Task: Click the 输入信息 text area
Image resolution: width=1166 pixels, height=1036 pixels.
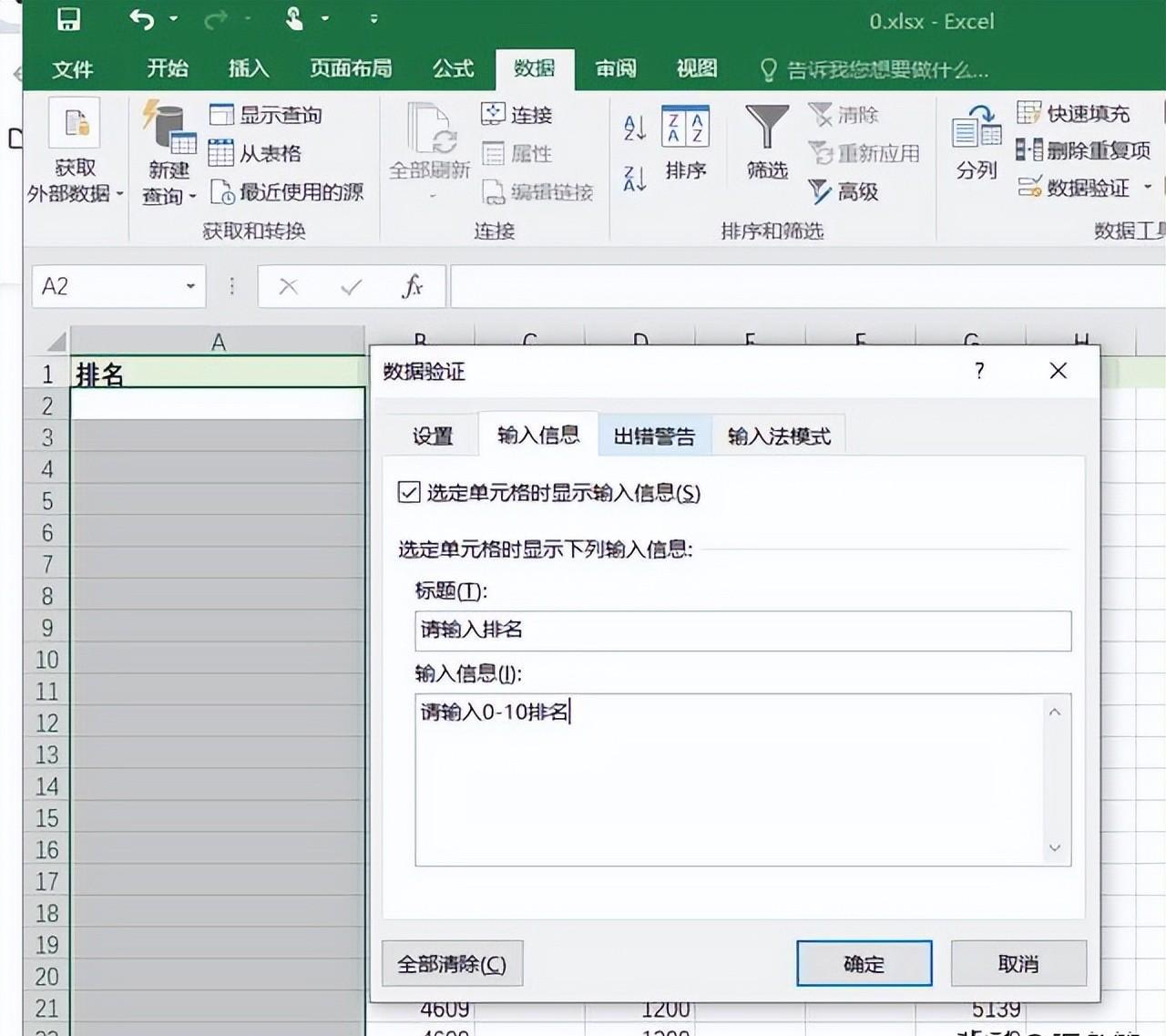Action: coord(729,780)
